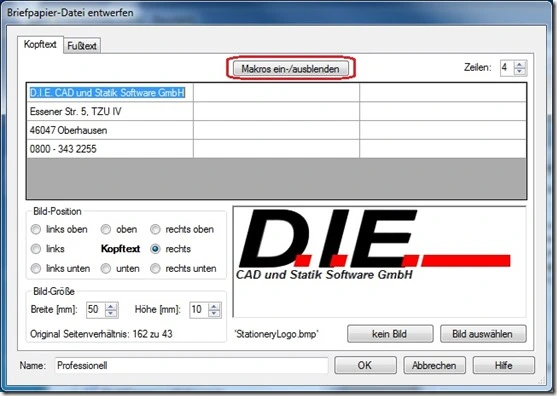The width and height of the screenshot is (557, 396).
Task: Click the Name field with 'Professionell'
Action: pos(191,365)
